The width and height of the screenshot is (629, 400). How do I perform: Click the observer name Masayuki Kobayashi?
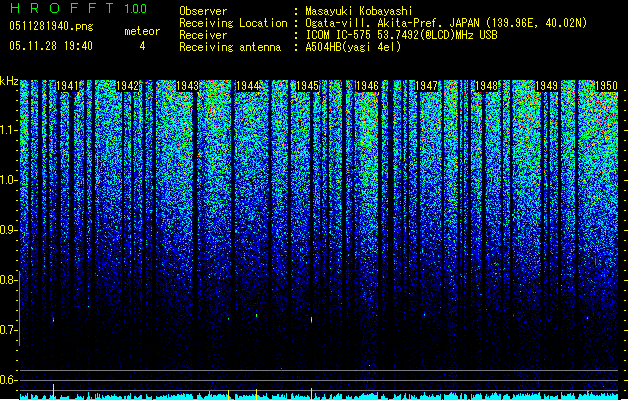(x=359, y=11)
